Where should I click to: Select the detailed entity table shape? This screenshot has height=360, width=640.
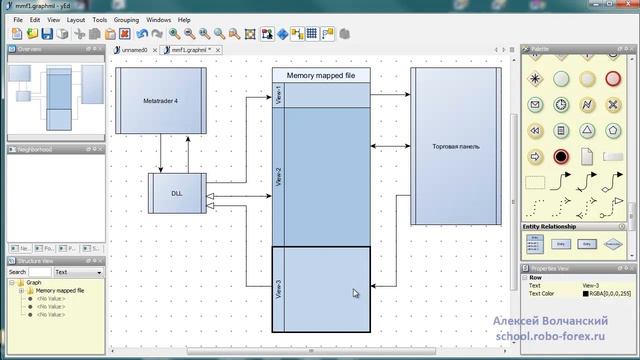tap(535, 244)
